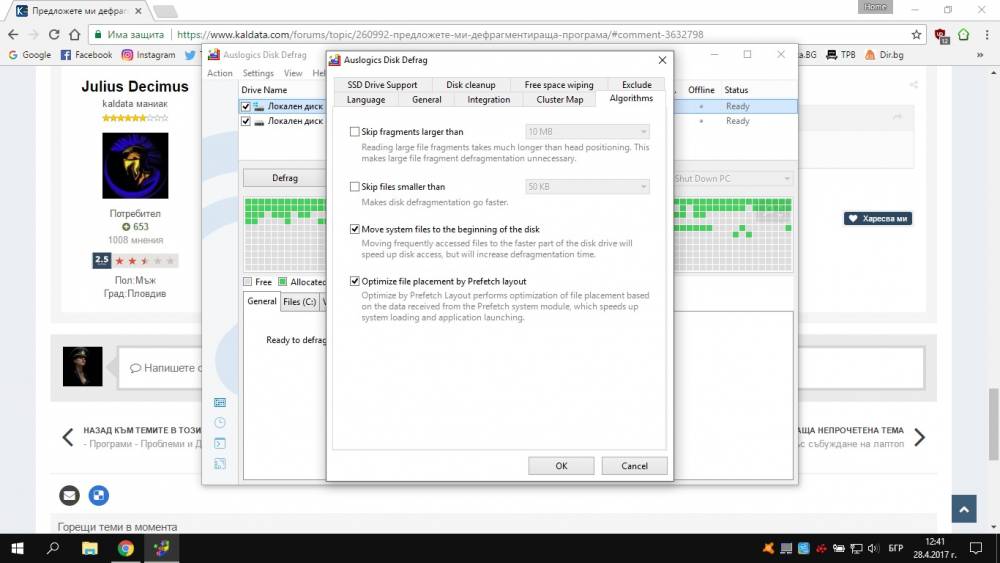Image resolution: width=1000 pixels, height=563 pixels.
Task: Click the Free color legend swatch
Action: click(247, 282)
